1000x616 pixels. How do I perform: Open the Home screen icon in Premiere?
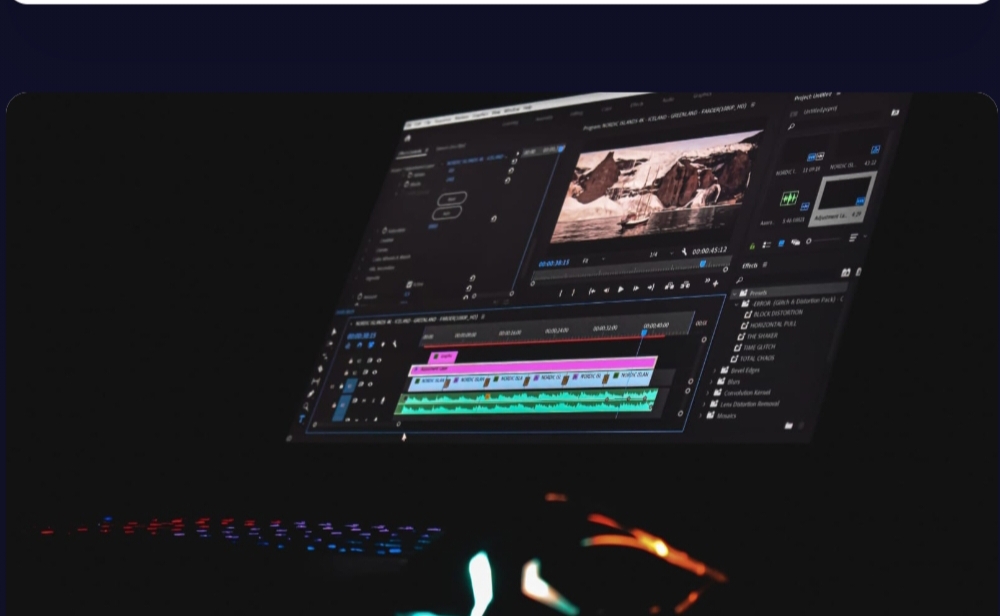click(408, 138)
